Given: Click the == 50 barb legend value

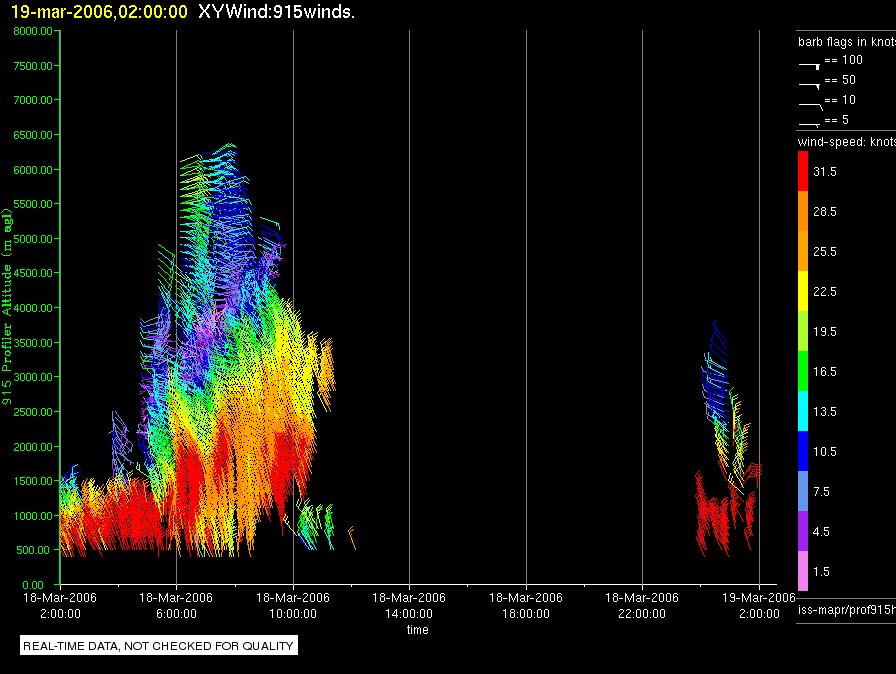Looking at the screenshot, I should coord(841,80).
